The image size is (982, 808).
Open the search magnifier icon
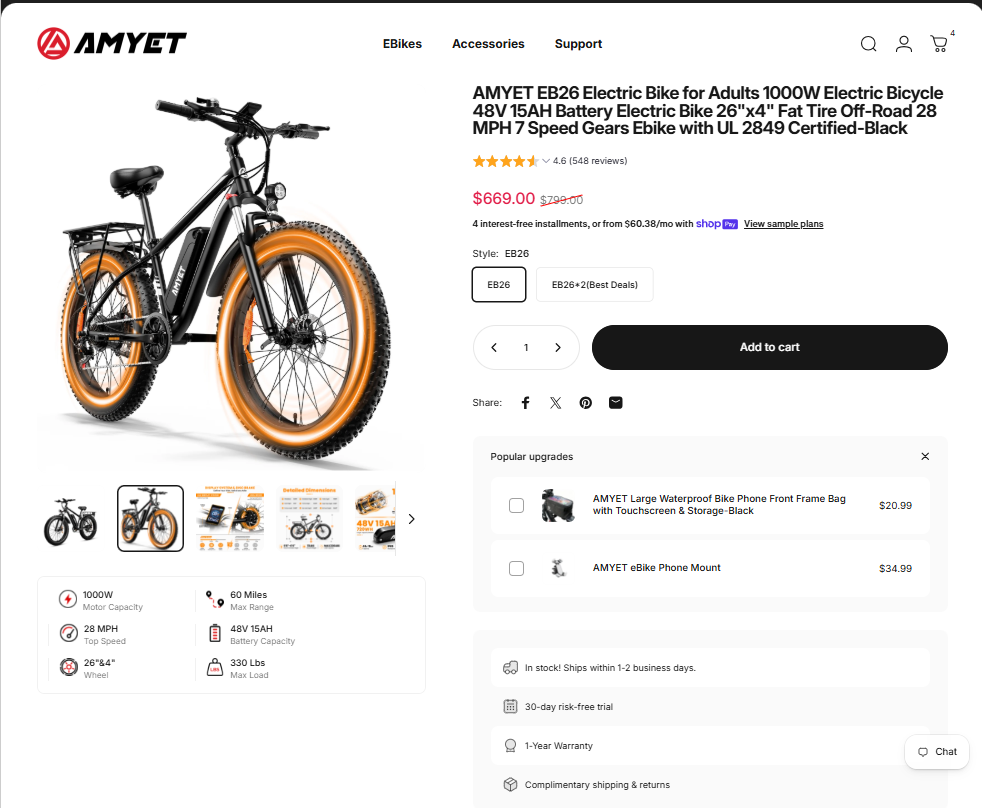click(868, 44)
